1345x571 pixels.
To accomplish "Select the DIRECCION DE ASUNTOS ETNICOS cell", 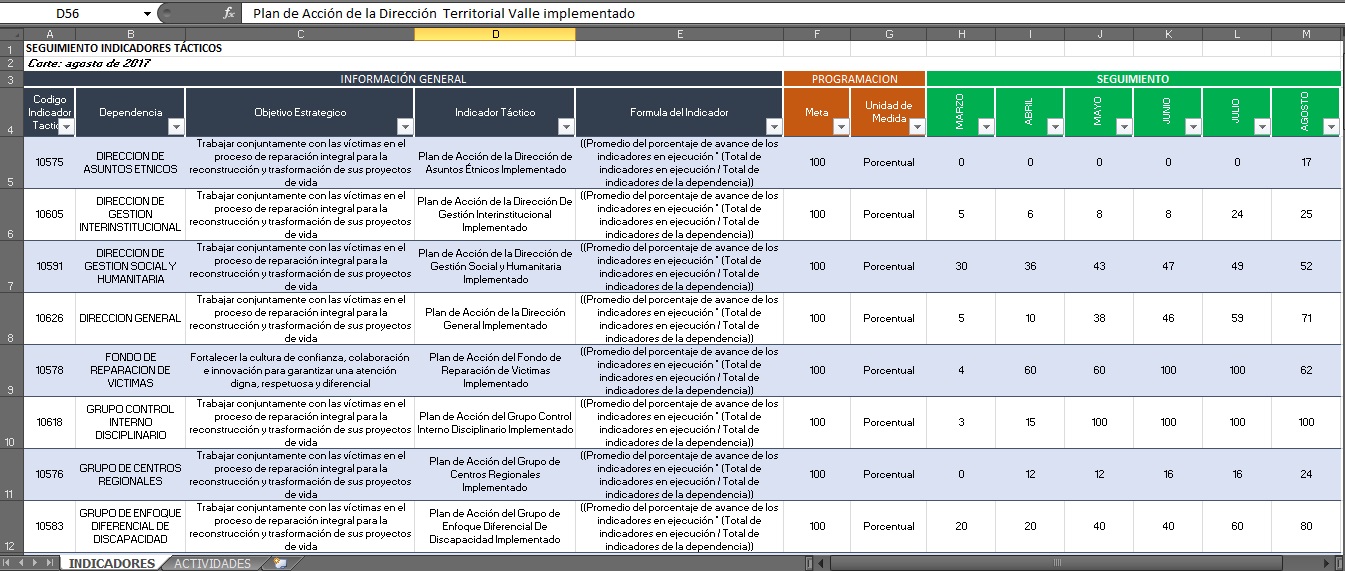I will pos(130,162).
